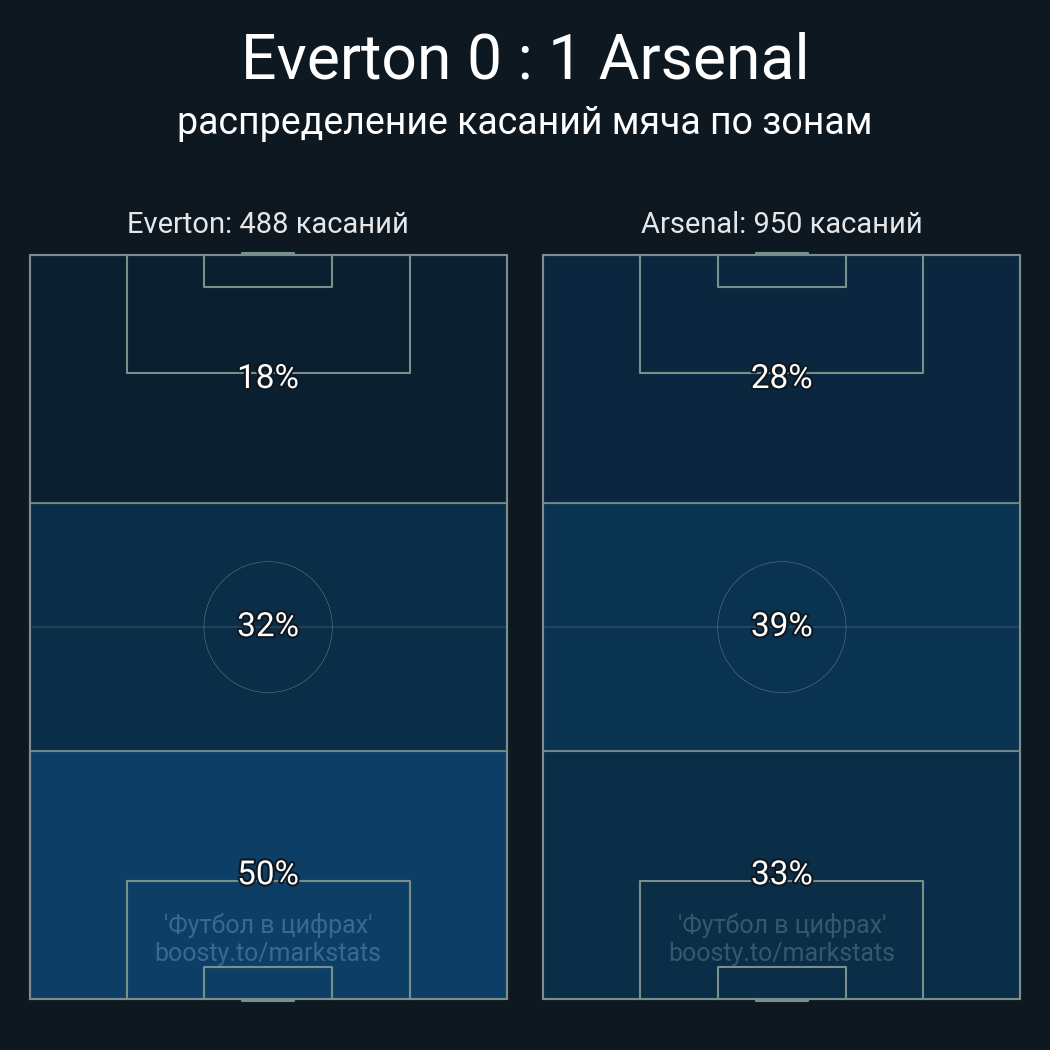
Task: Click the top goal area on Arsenal pitch
Action: pos(781,271)
